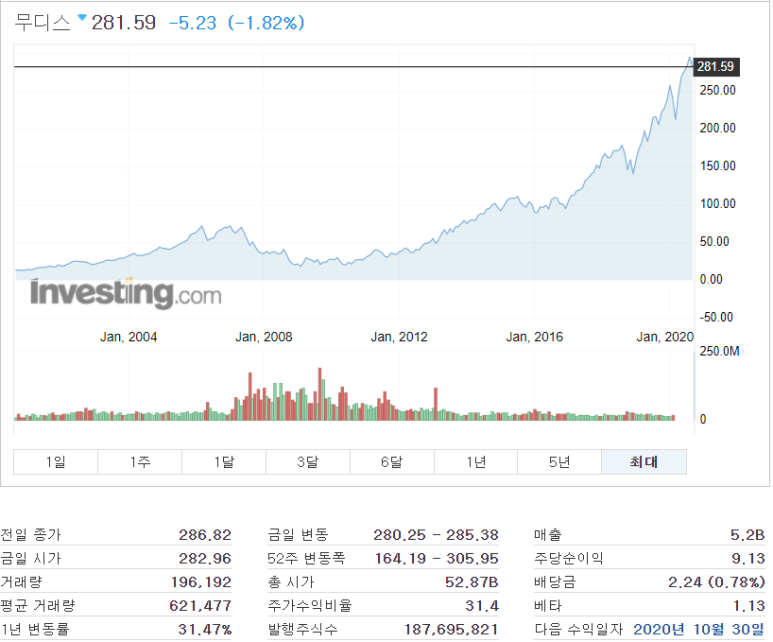Click the 베타 value 1.13
The image size is (773, 642).
[749, 606]
